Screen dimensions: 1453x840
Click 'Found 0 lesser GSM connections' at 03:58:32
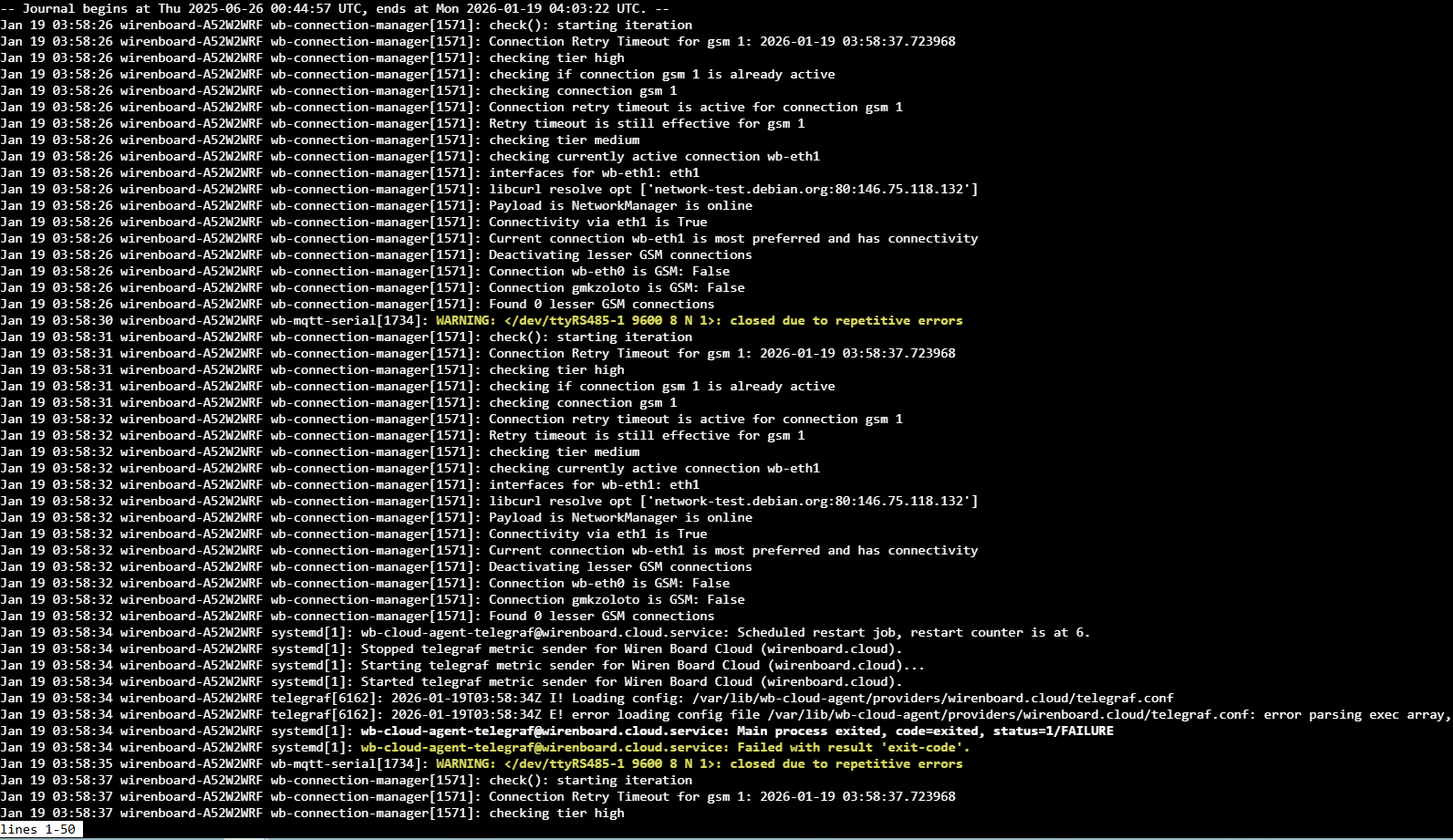tap(601, 616)
